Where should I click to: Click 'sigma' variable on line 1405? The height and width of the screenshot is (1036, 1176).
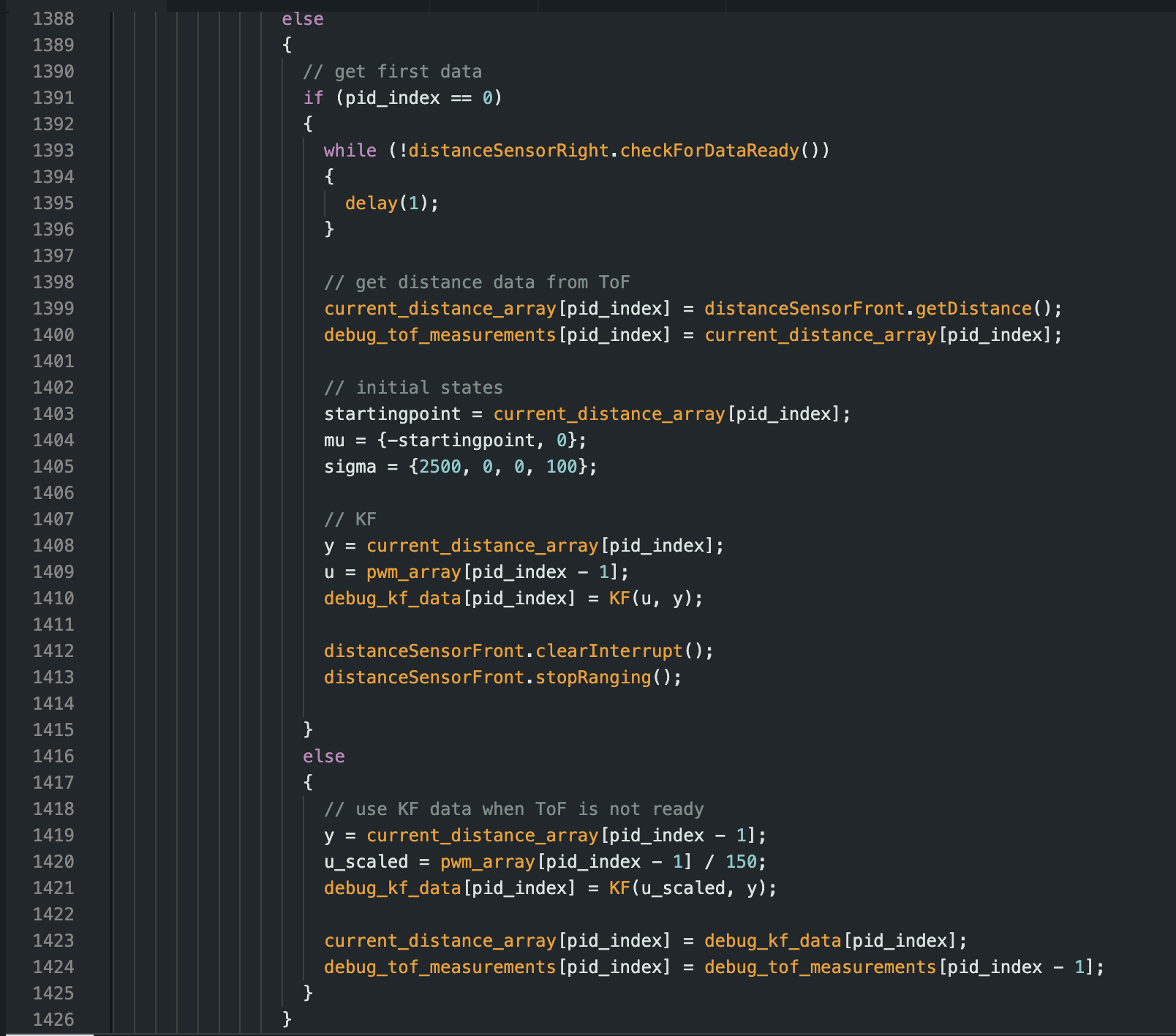(x=350, y=467)
